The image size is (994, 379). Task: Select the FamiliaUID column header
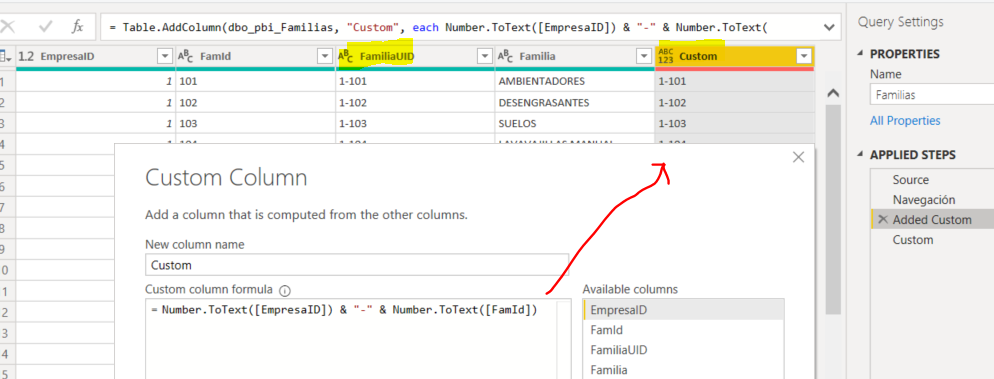pyautogui.click(x=387, y=56)
